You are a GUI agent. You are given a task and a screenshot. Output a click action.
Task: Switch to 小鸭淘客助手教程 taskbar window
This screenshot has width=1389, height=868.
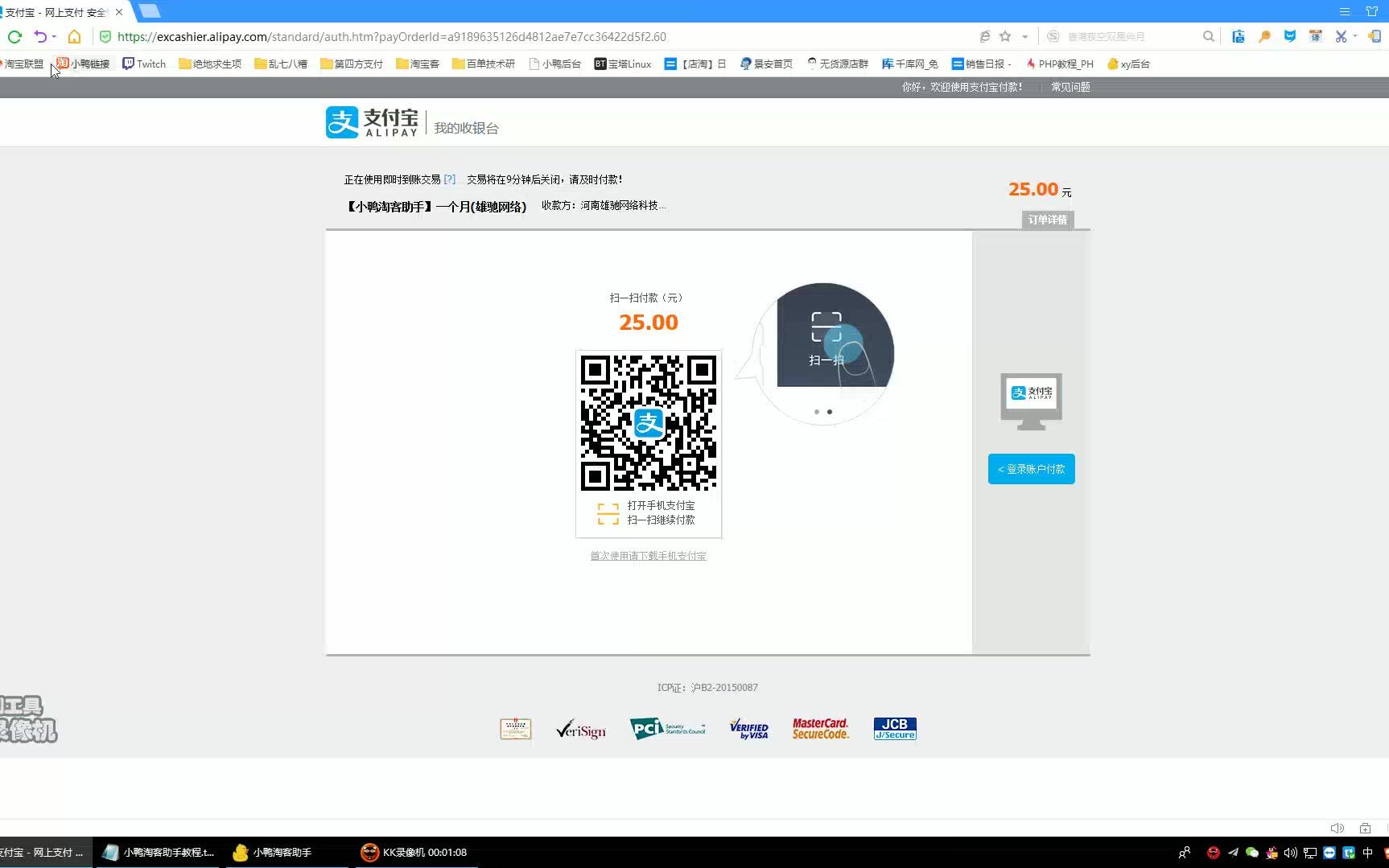(x=159, y=852)
